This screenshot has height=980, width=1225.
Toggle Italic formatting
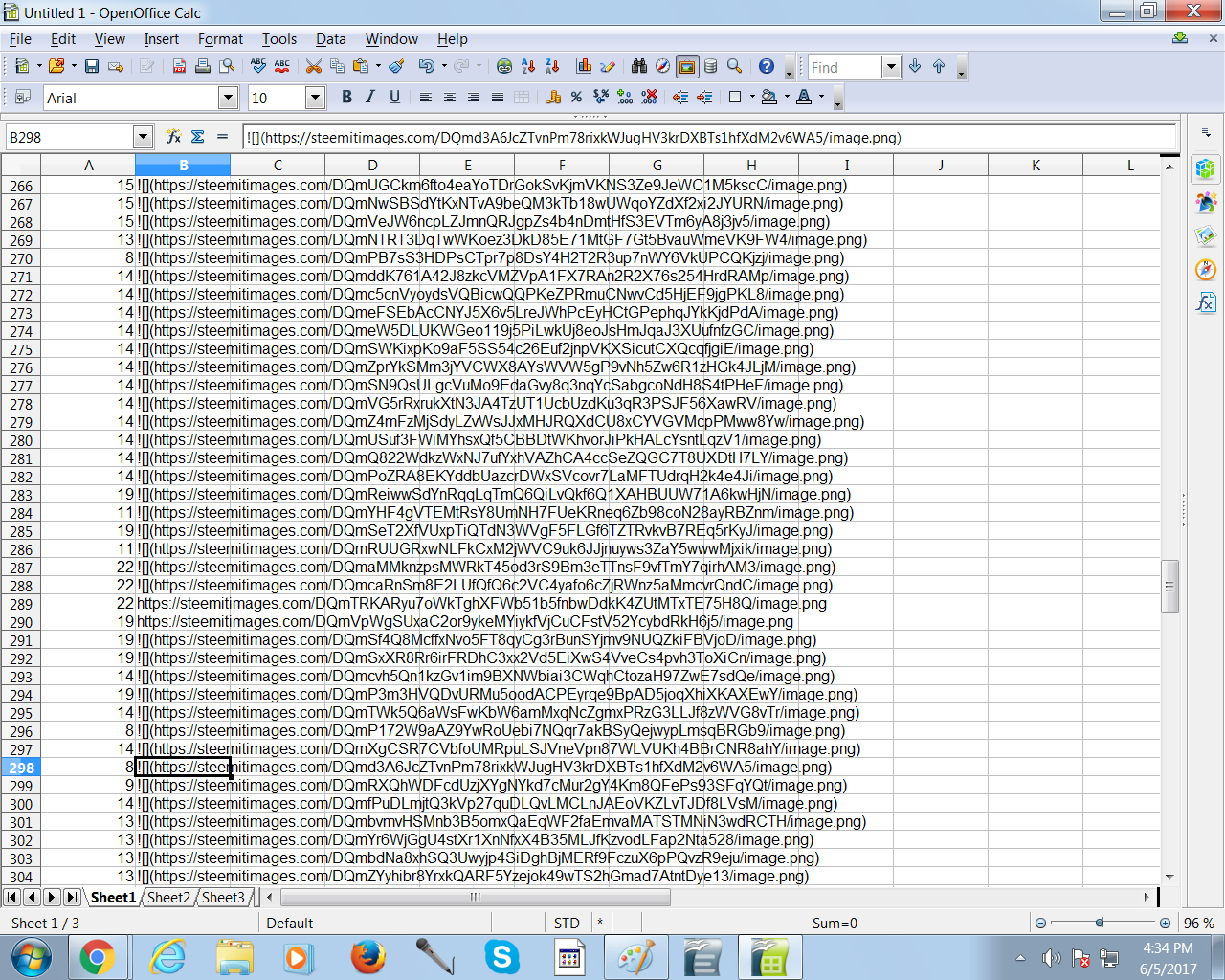[x=370, y=97]
